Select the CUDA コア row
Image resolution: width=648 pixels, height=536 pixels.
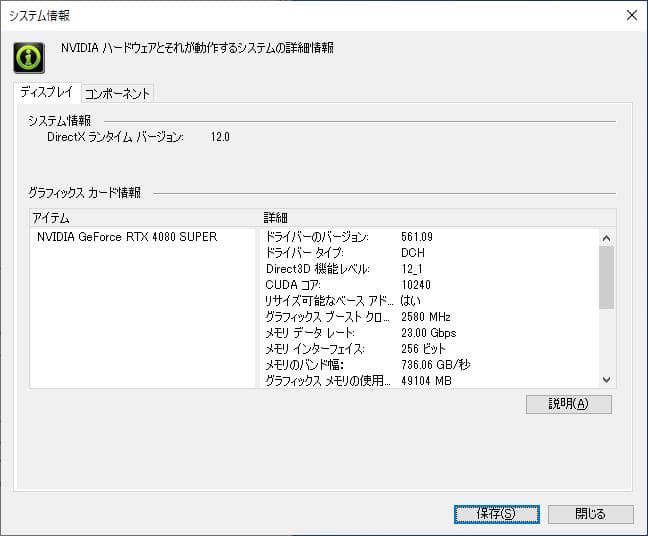pos(430,285)
